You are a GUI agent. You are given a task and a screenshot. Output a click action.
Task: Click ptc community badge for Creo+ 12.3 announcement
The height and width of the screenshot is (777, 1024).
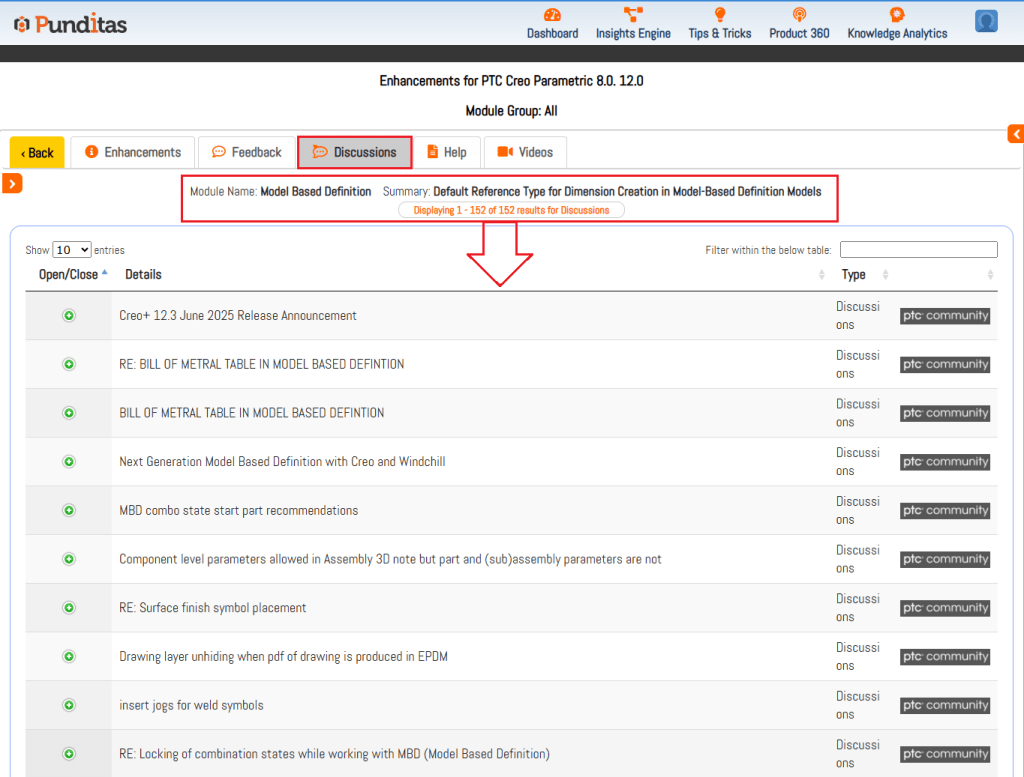pos(945,316)
